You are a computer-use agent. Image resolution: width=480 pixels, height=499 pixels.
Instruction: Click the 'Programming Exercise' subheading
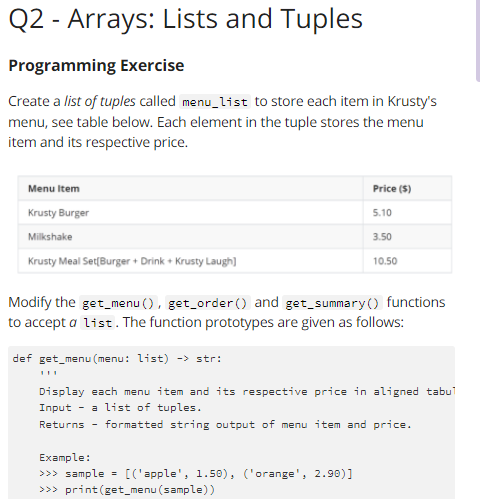(96, 65)
